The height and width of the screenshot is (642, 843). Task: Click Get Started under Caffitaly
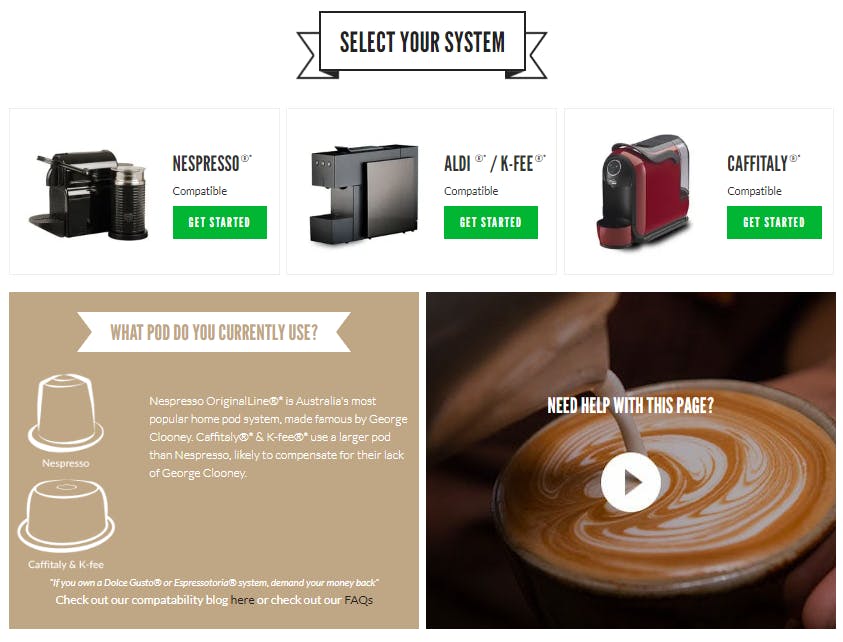pyautogui.click(x=774, y=222)
